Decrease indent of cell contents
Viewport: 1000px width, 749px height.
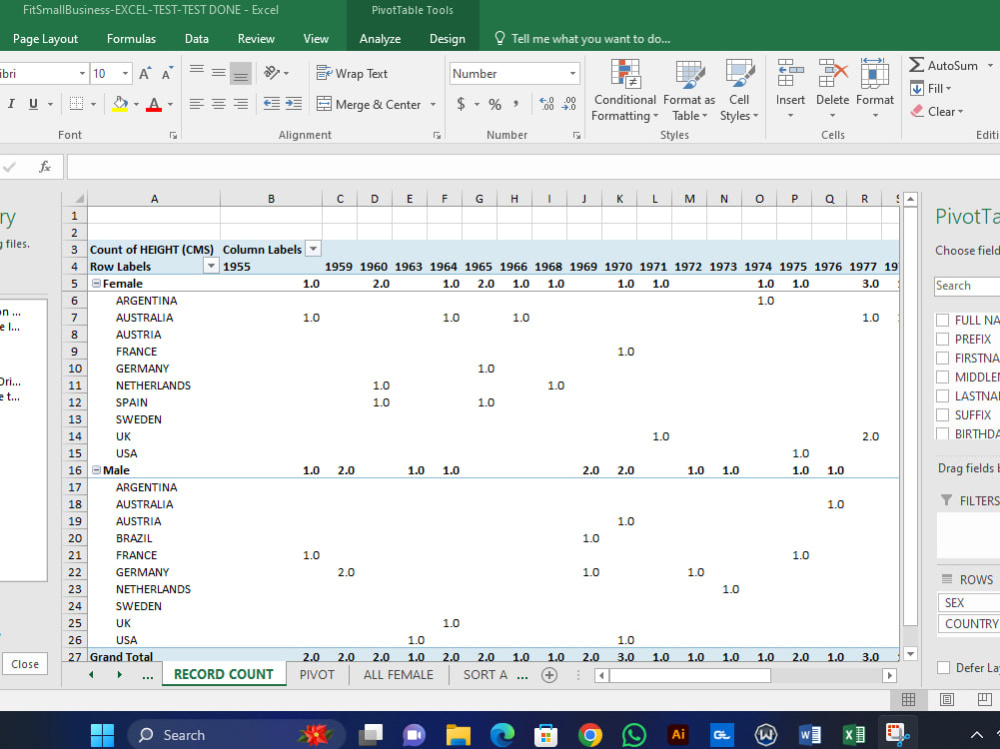[271, 103]
